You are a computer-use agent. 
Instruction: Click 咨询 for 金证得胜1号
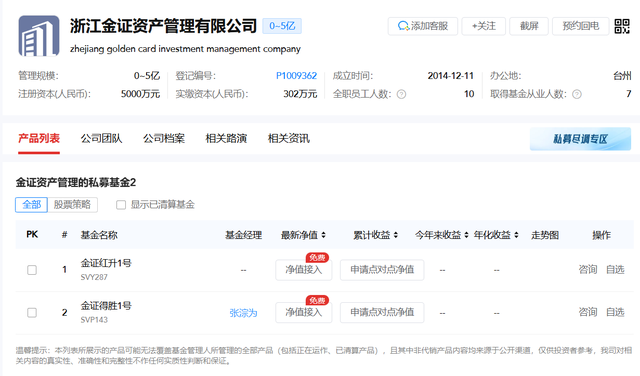tap(588, 312)
